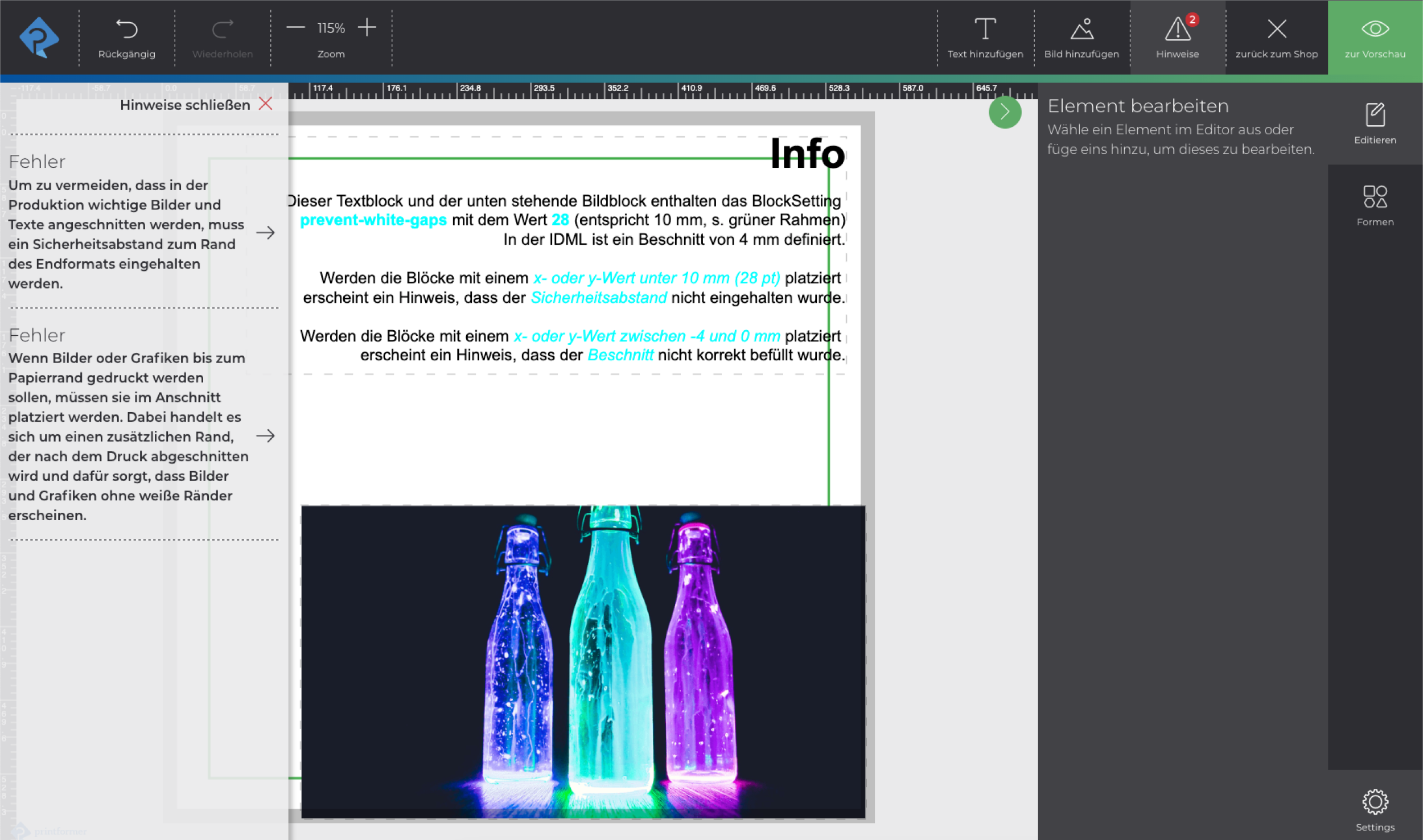Select the glowing bottles image block

pos(583,661)
